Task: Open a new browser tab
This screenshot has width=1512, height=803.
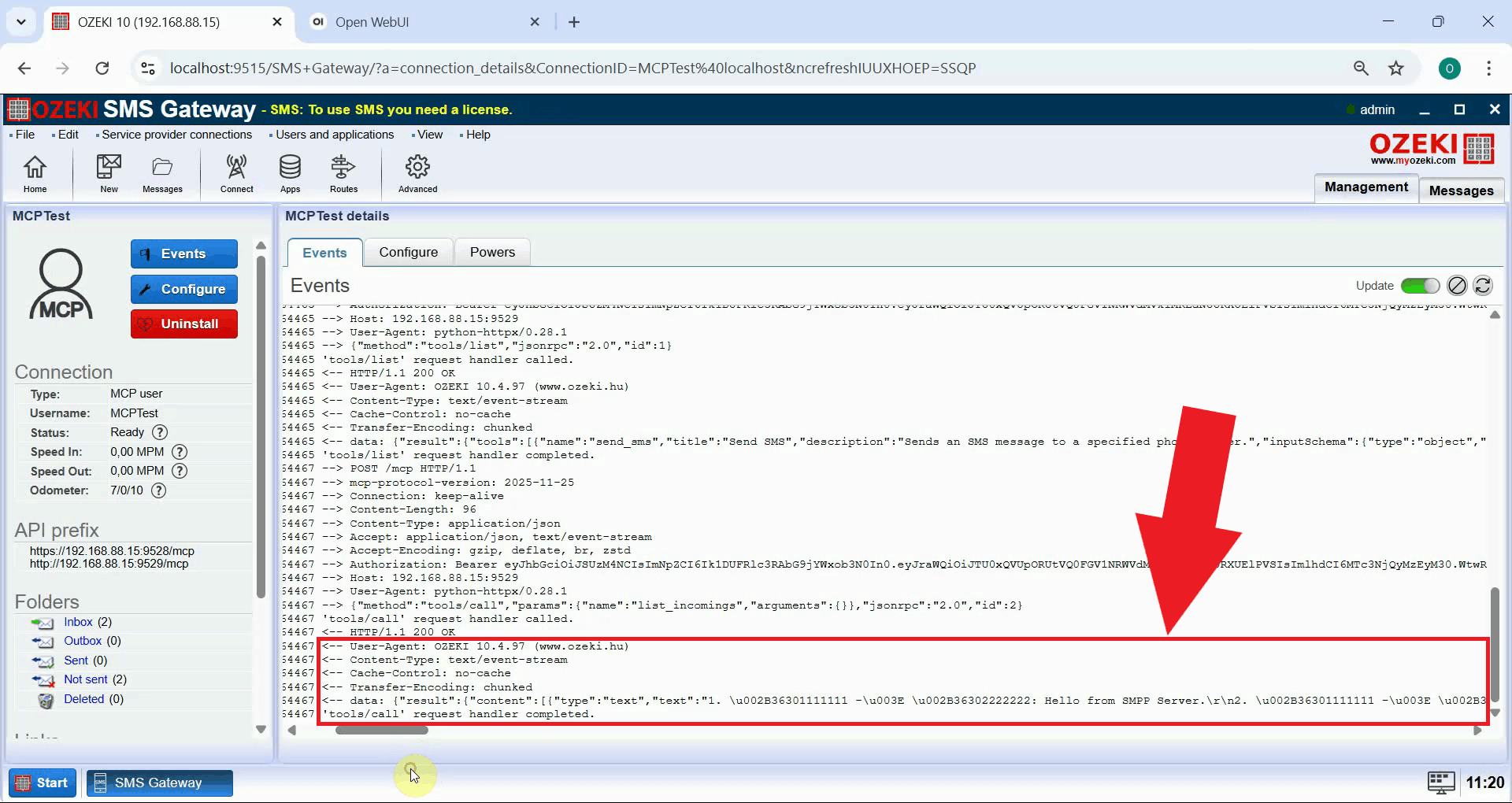Action: coord(574,22)
